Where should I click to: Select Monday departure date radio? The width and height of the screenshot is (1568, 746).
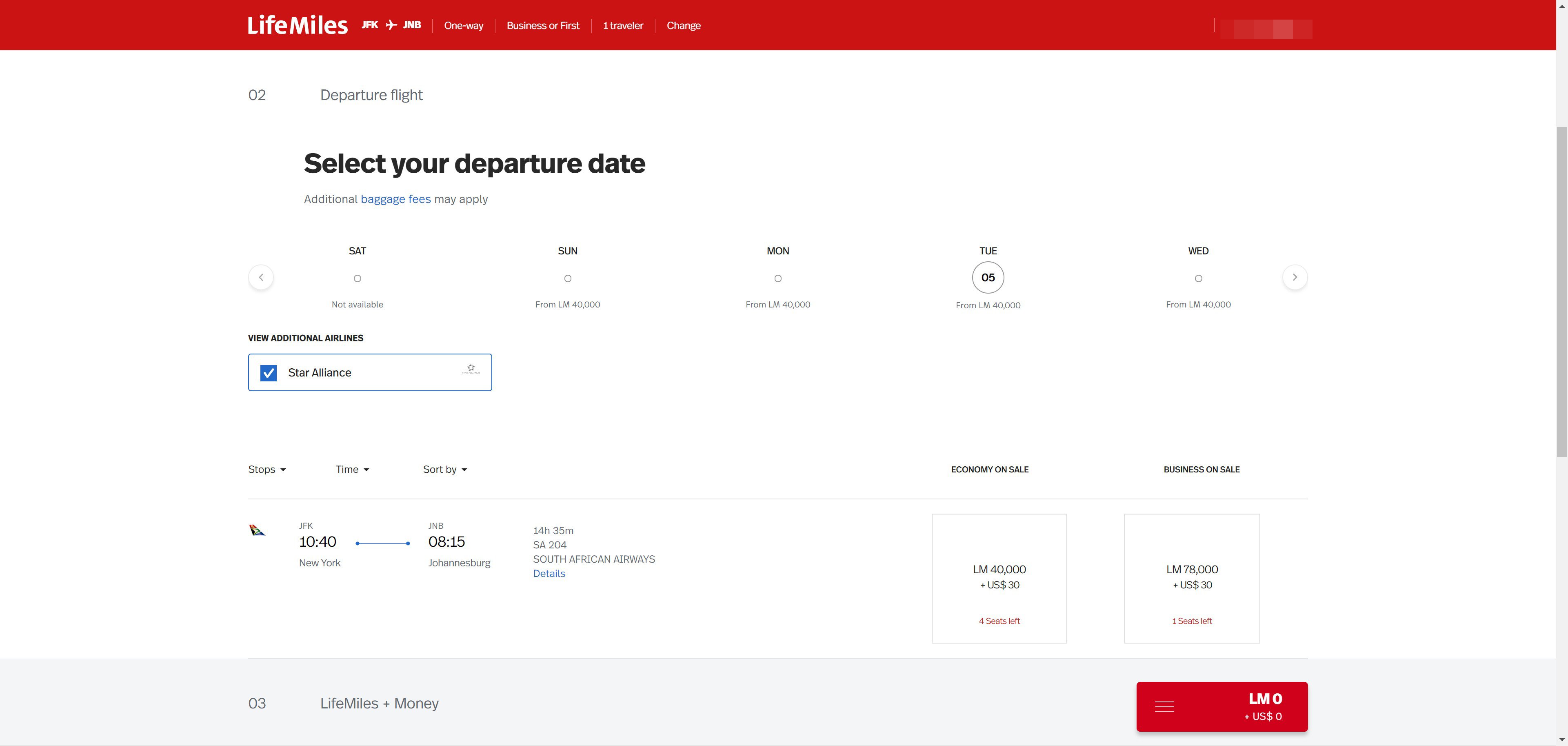(x=778, y=279)
